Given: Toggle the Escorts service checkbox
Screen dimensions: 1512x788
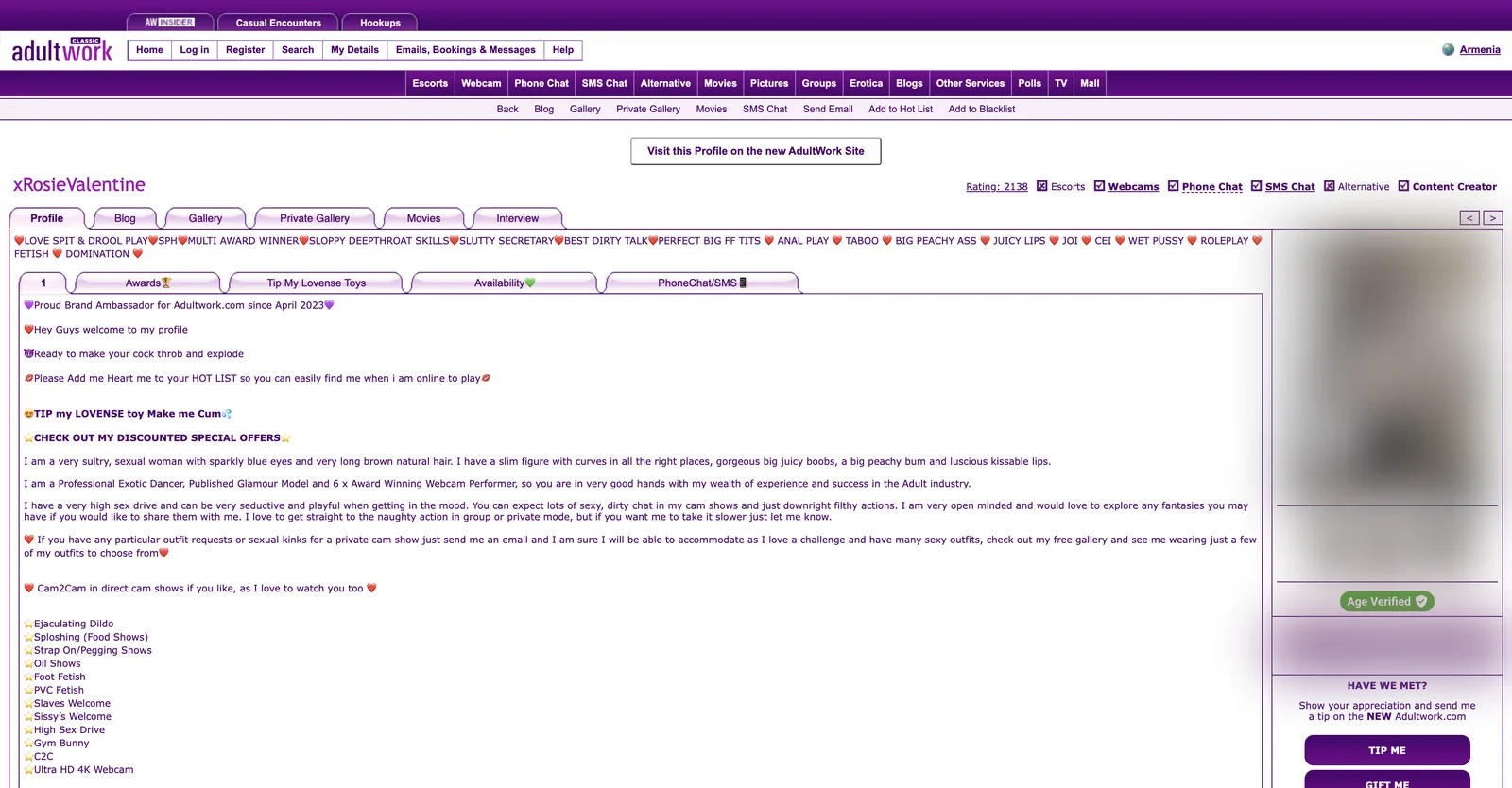Looking at the screenshot, I should [x=1042, y=186].
